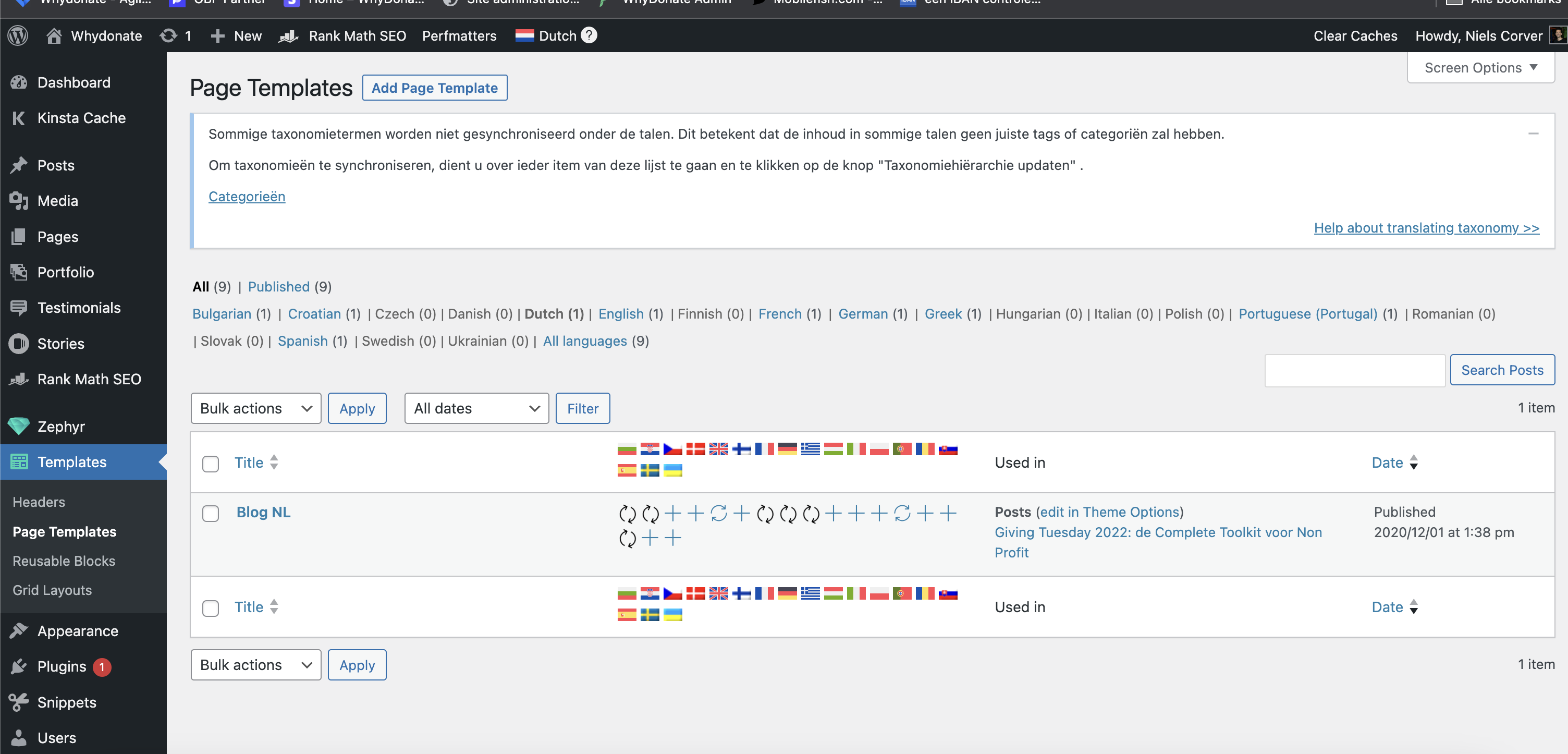Open Perfmatters in admin bar

459,35
